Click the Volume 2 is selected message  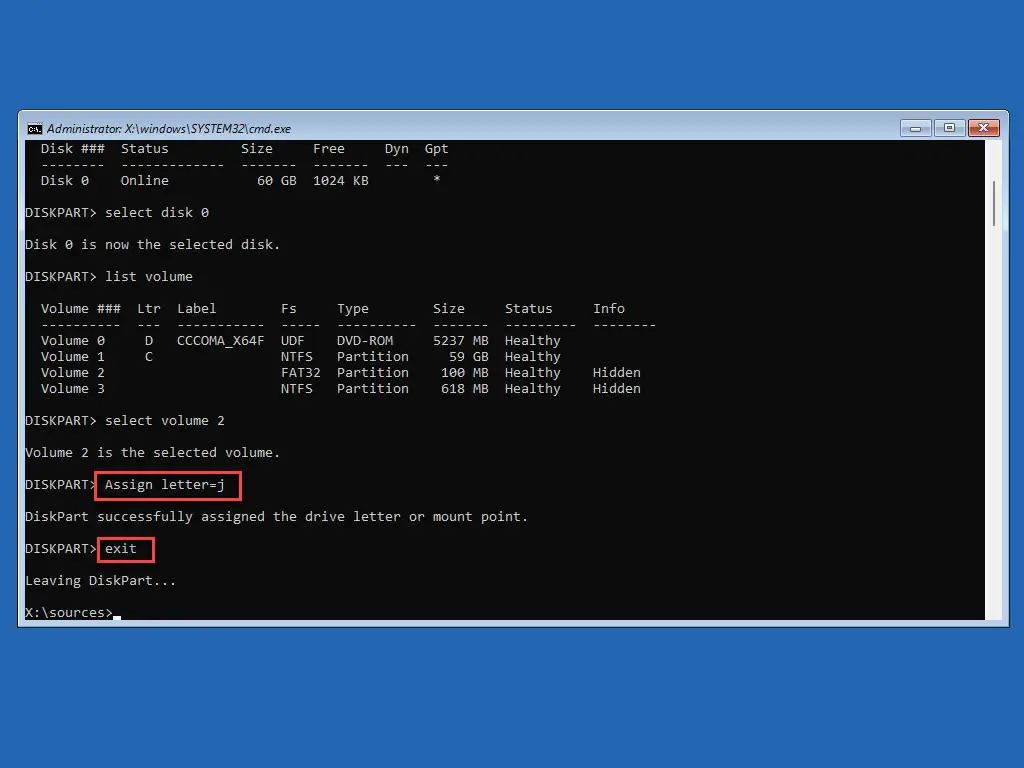(x=150, y=452)
